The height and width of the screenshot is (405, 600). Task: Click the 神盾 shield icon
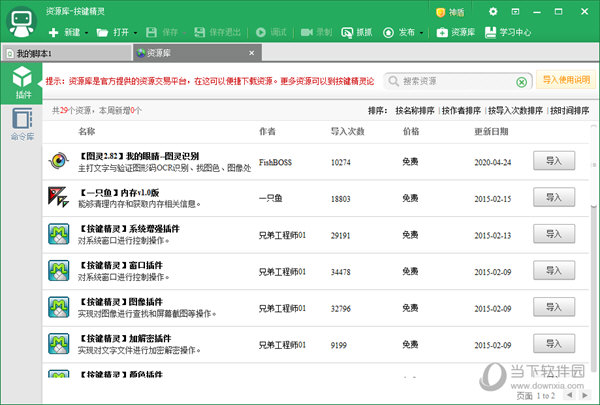point(440,13)
